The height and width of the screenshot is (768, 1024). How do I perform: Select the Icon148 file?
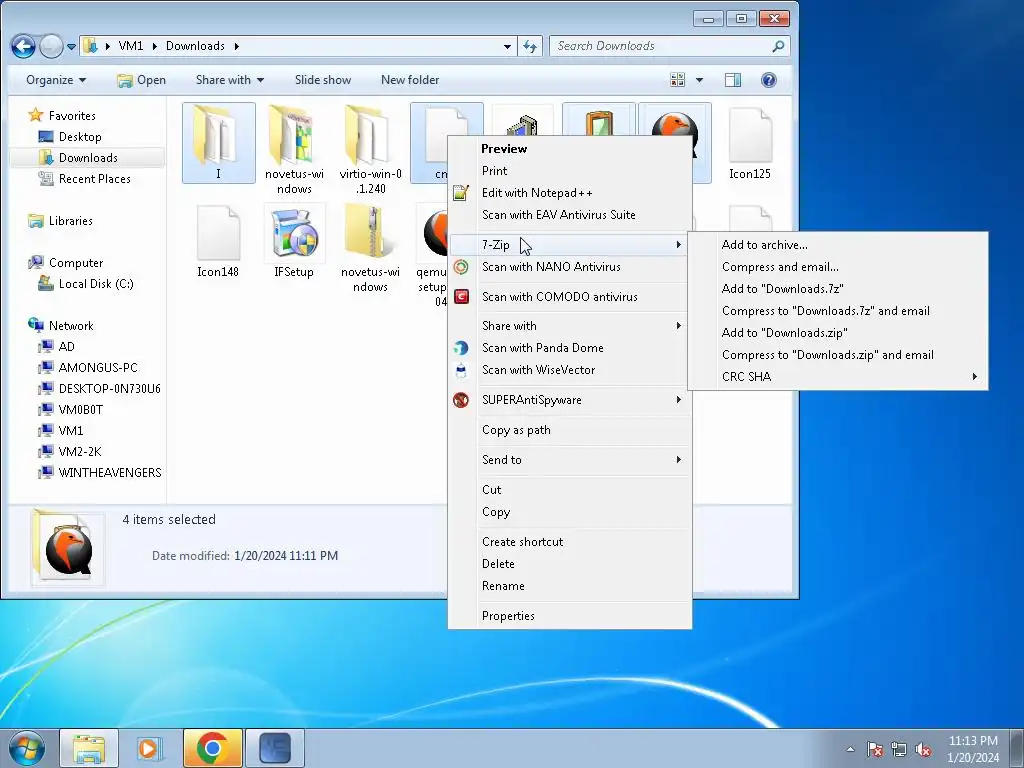pos(218,241)
